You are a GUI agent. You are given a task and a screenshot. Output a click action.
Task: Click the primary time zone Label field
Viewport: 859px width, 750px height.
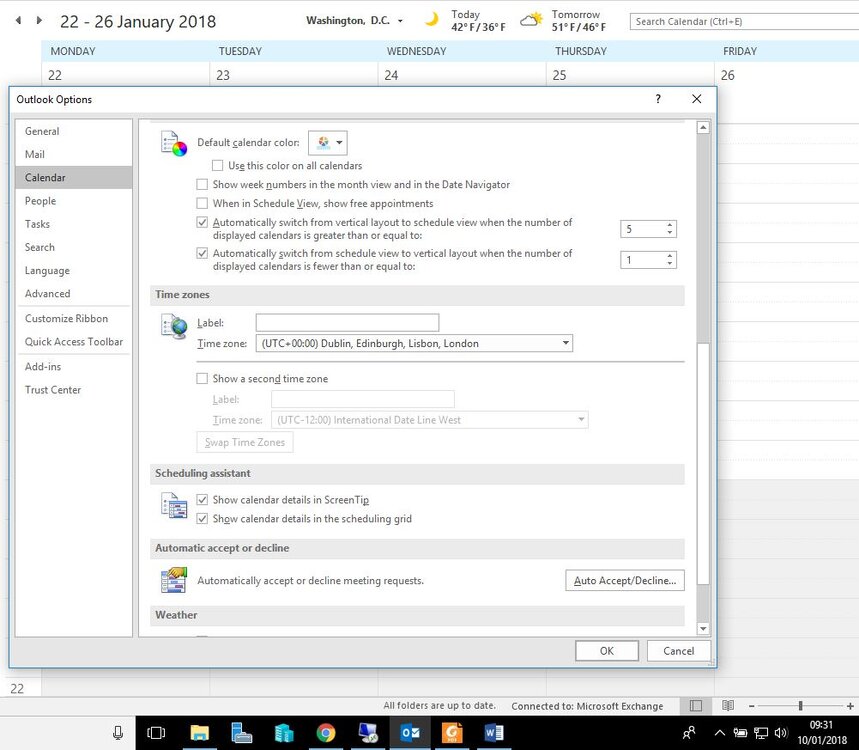347,322
